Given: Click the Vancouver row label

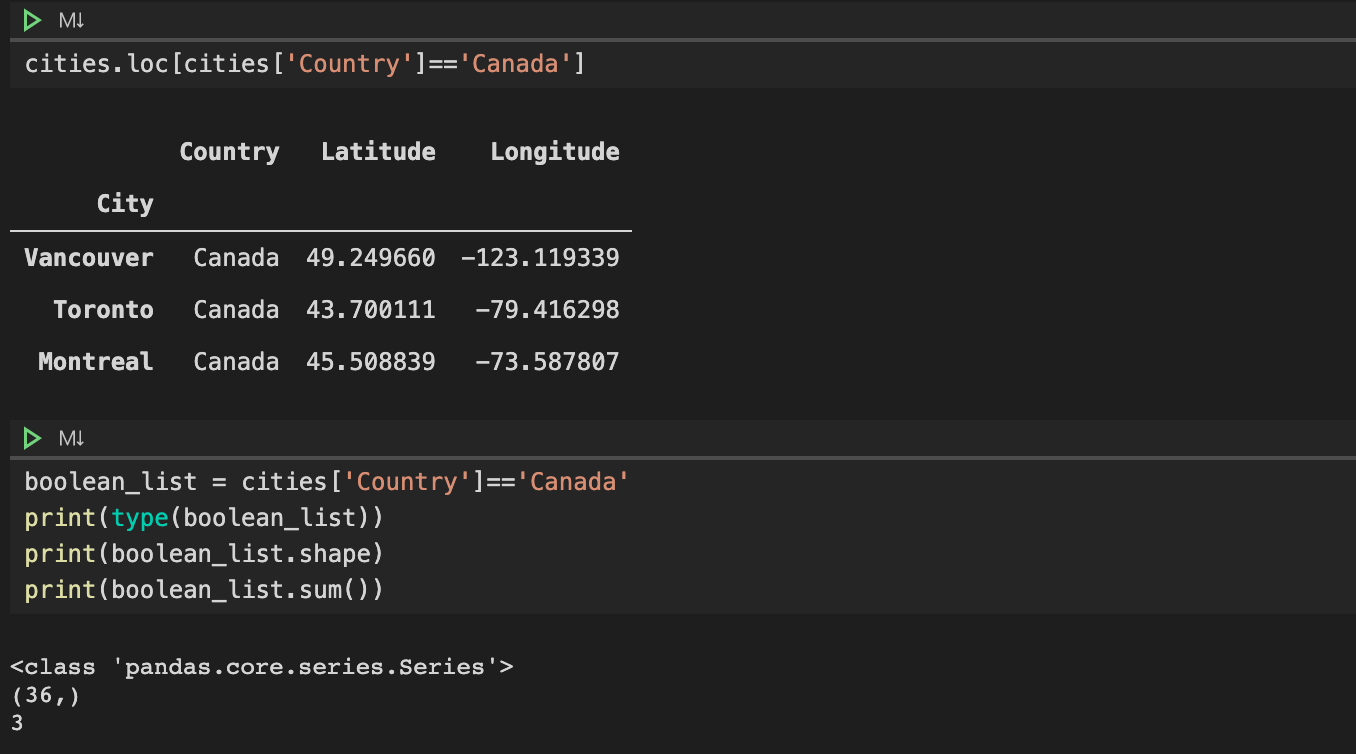Looking at the screenshot, I should pyautogui.click(x=89, y=258).
